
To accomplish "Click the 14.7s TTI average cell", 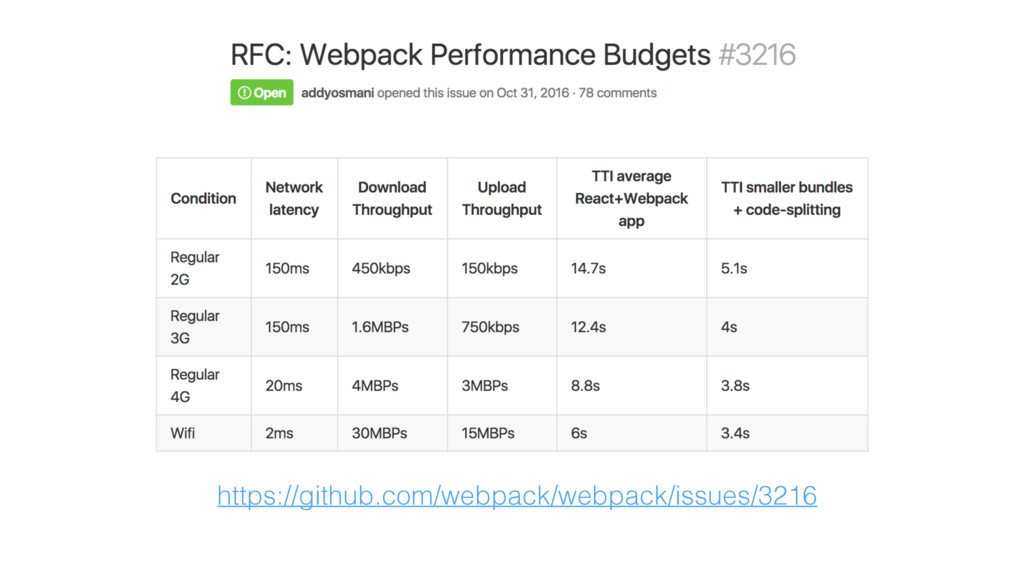I will (x=588, y=268).
